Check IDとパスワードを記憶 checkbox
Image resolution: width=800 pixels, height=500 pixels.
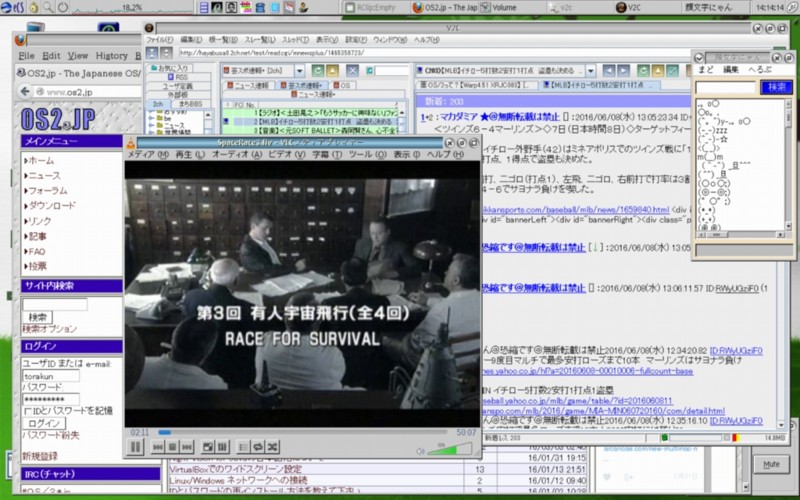click(28, 411)
